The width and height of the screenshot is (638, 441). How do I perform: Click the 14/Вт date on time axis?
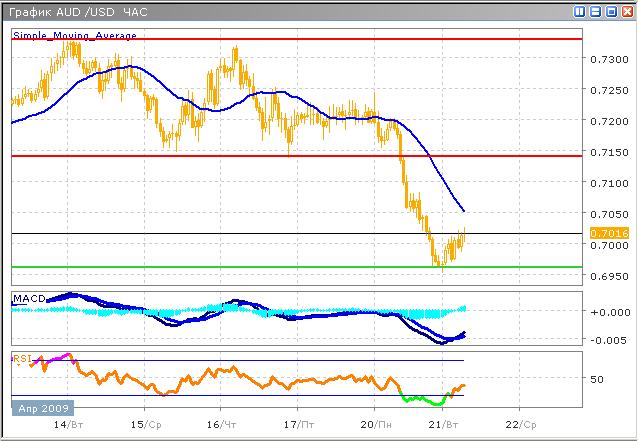click(68, 425)
